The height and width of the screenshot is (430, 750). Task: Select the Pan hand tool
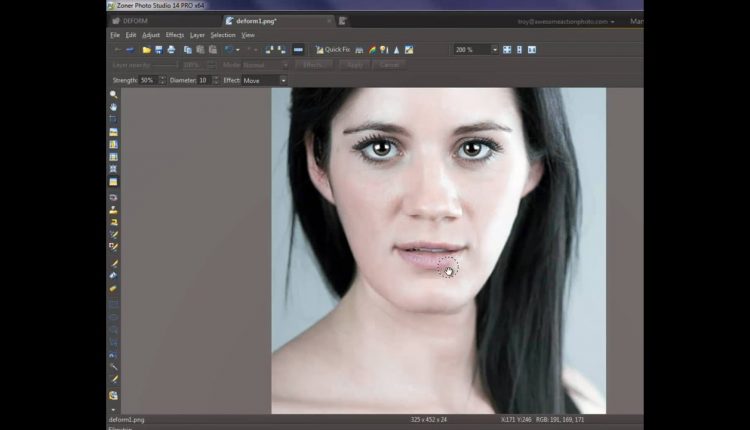pos(113,107)
